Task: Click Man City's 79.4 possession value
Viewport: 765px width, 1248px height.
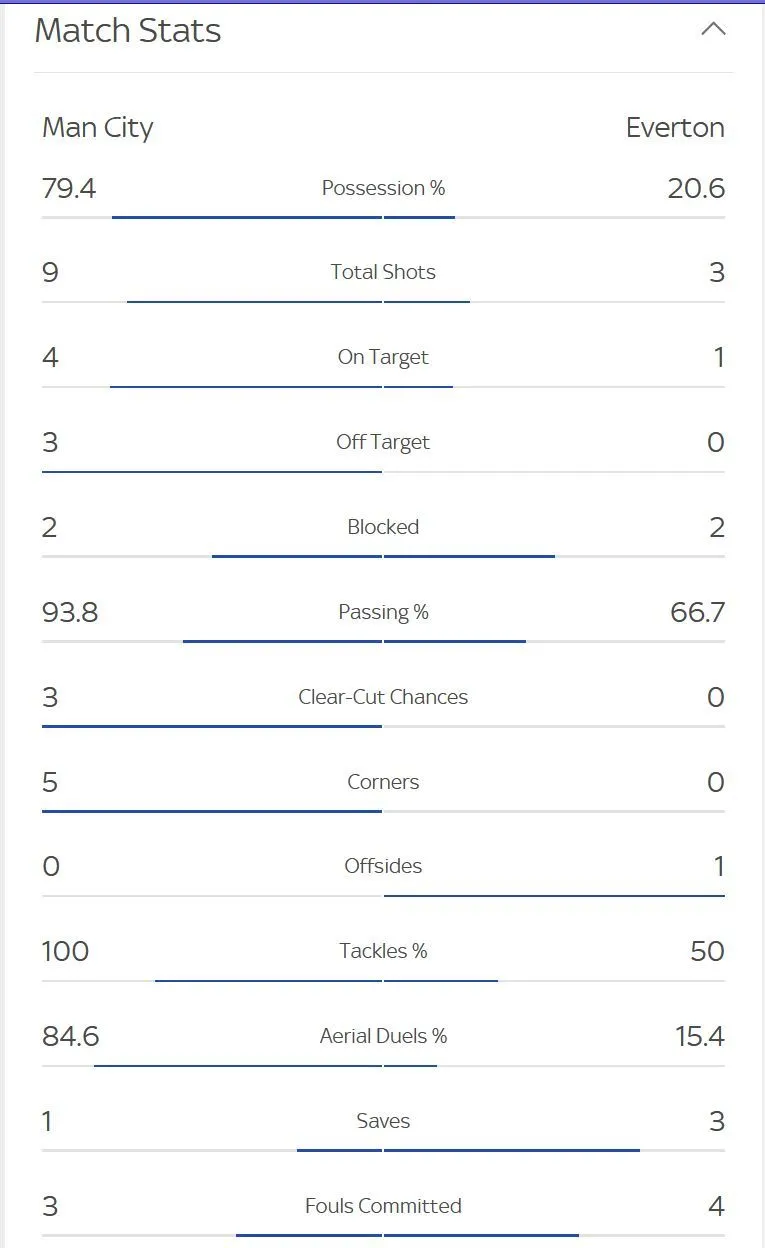Action: click(x=69, y=188)
